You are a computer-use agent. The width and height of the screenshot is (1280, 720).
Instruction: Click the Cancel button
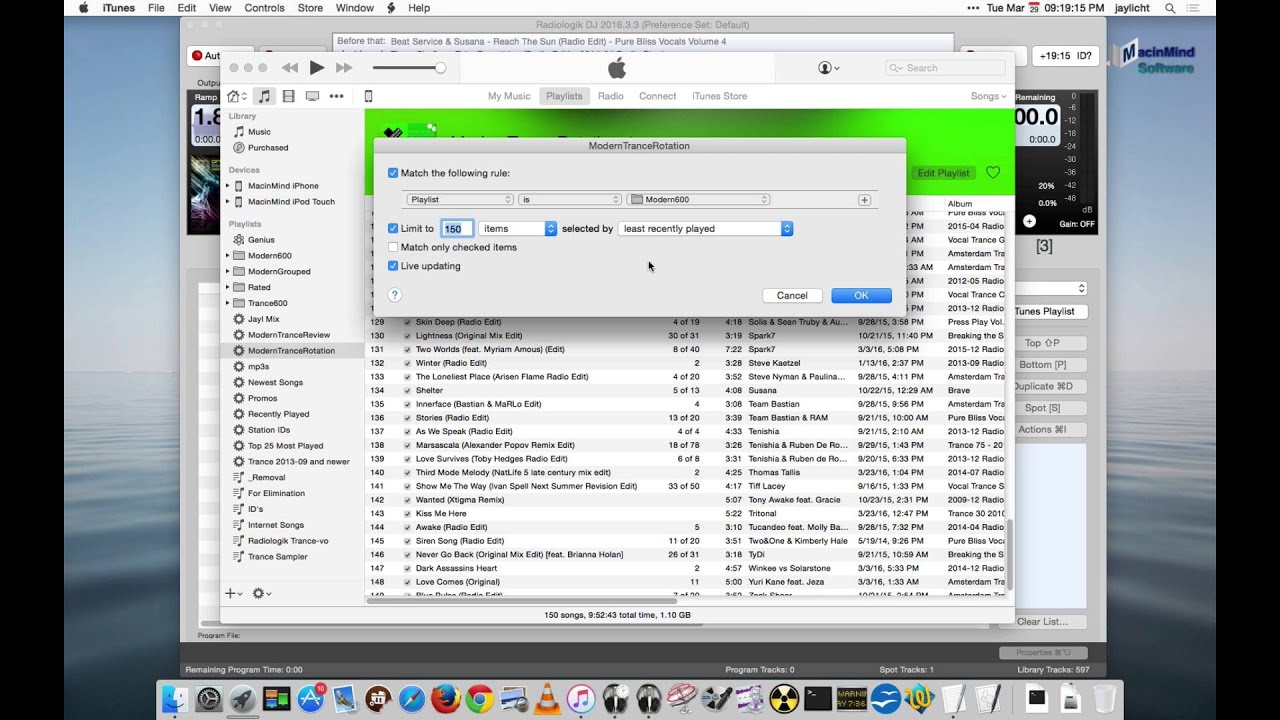(792, 295)
